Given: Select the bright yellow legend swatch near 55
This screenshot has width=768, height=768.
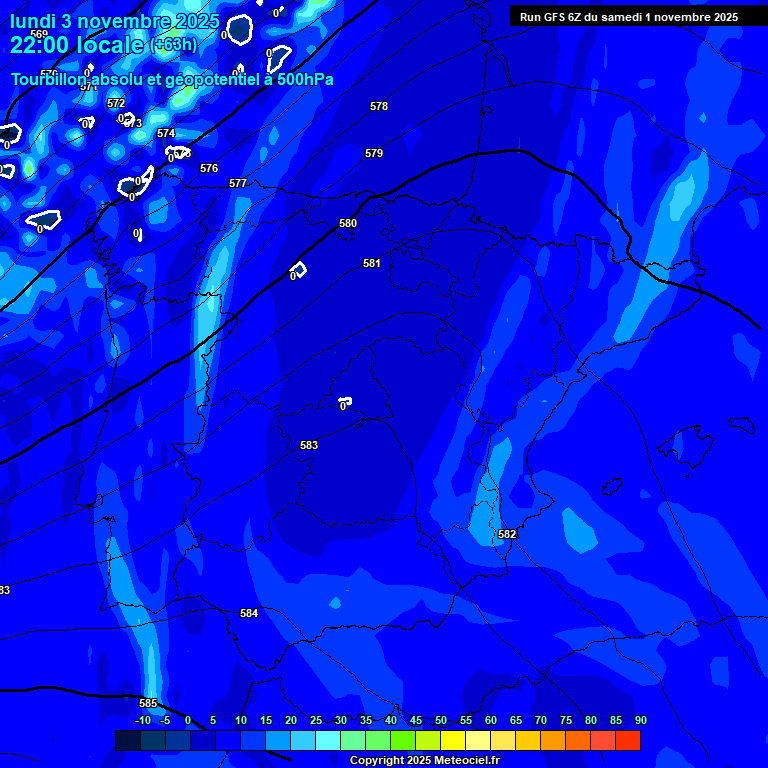Looking at the screenshot, I should point(453,740).
